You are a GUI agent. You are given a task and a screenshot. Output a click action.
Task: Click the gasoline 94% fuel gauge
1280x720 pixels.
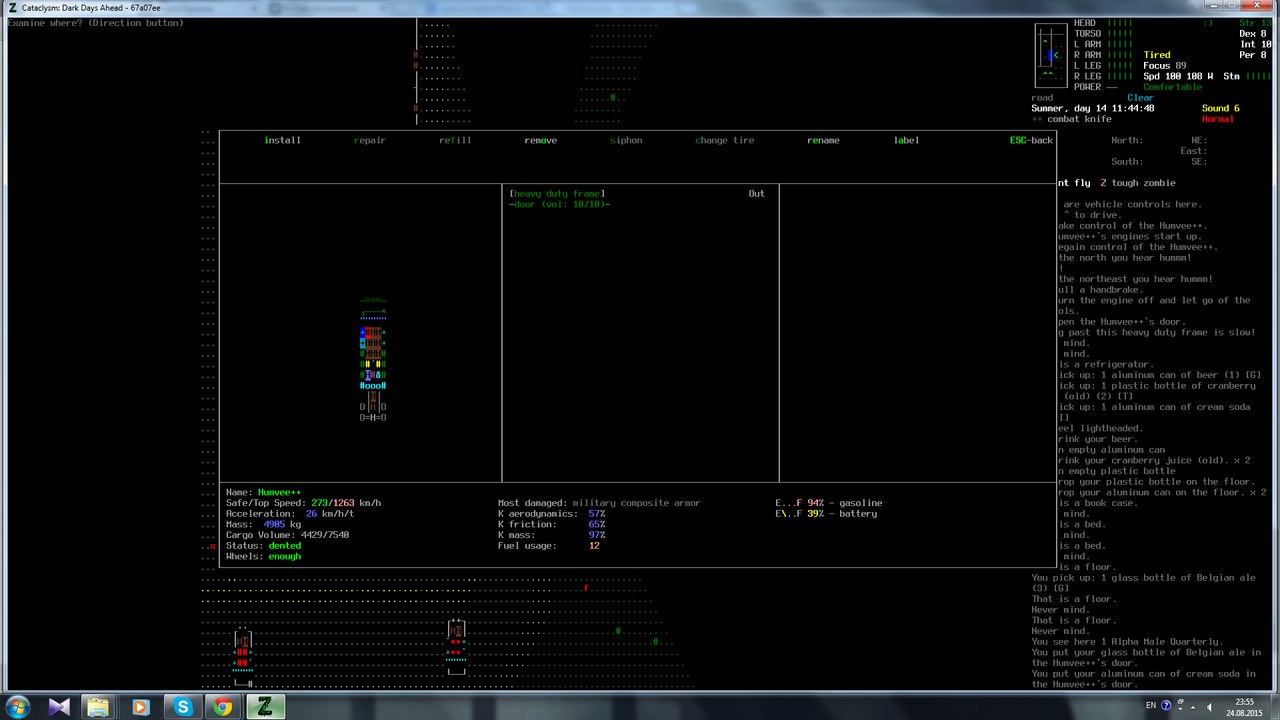point(829,503)
